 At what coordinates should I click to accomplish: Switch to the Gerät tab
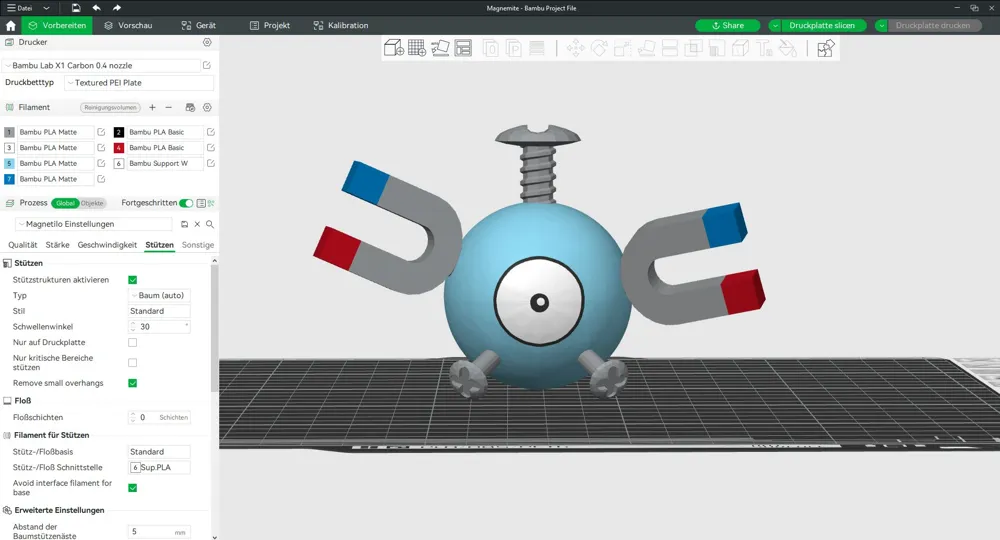coord(198,26)
